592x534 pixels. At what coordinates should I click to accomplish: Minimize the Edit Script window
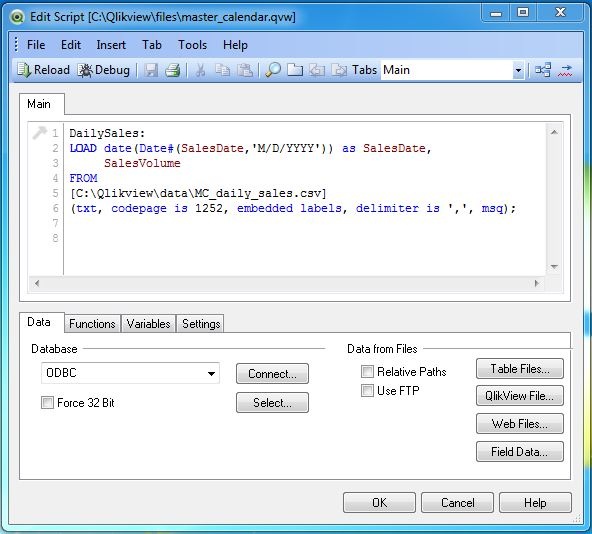coord(496,14)
